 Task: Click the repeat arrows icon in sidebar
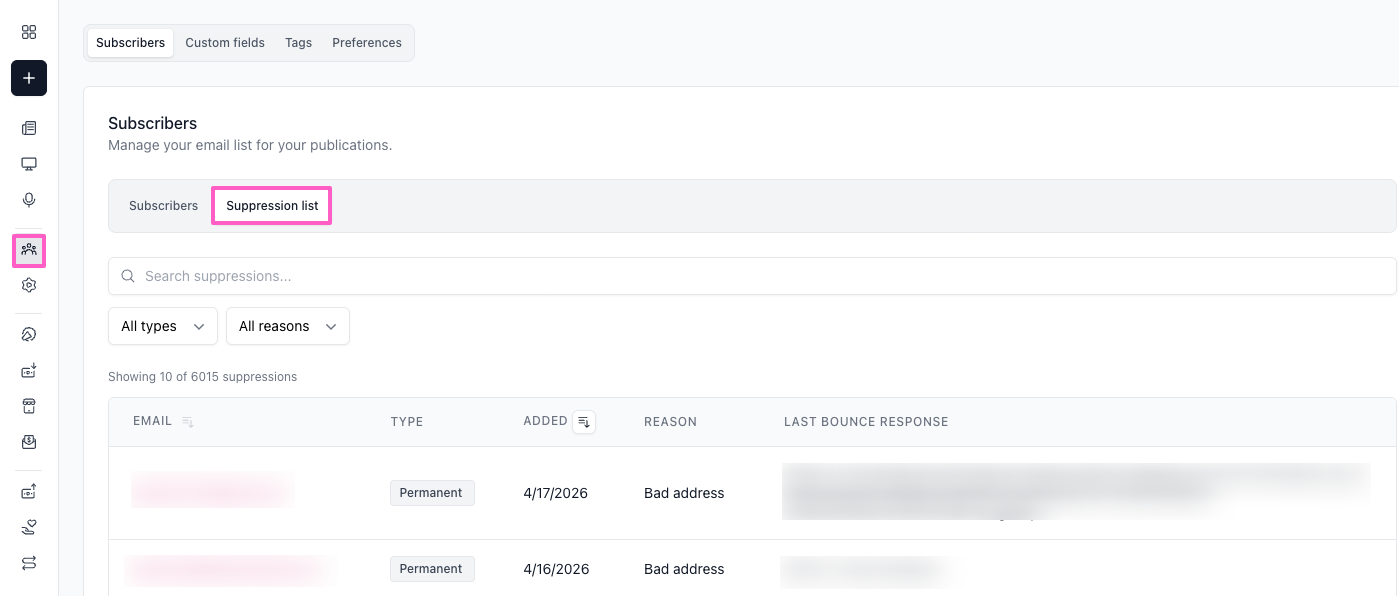click(29, 563)
